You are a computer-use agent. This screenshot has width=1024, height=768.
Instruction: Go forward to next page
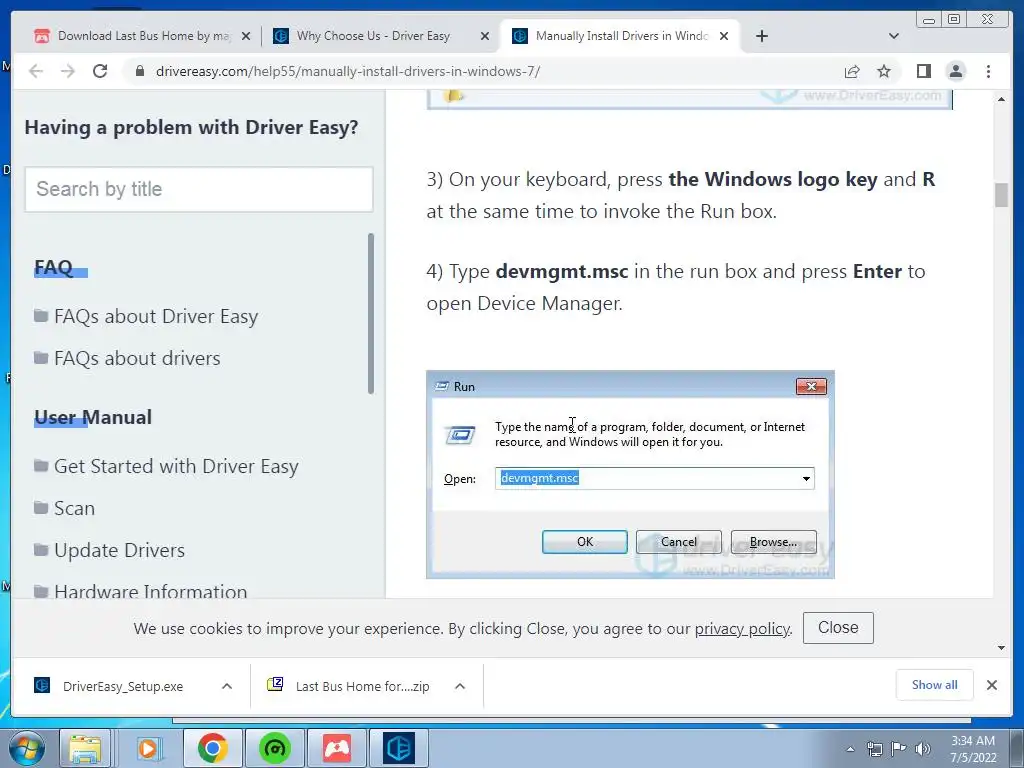68,71
